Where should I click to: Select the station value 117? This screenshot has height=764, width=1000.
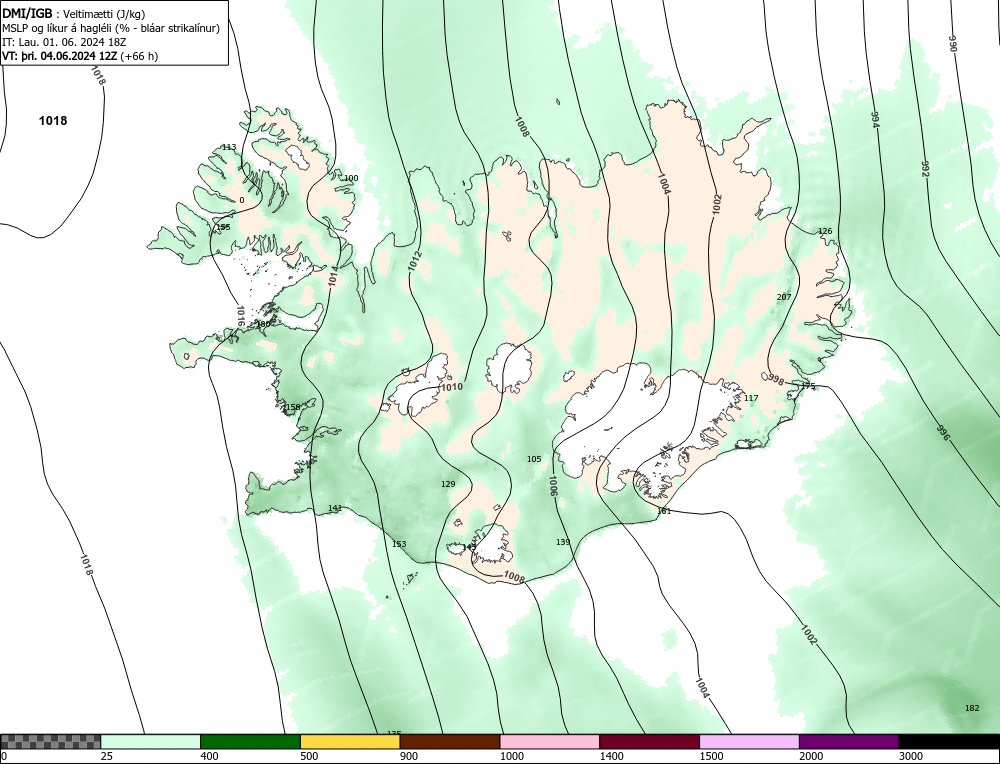[751, 398]
